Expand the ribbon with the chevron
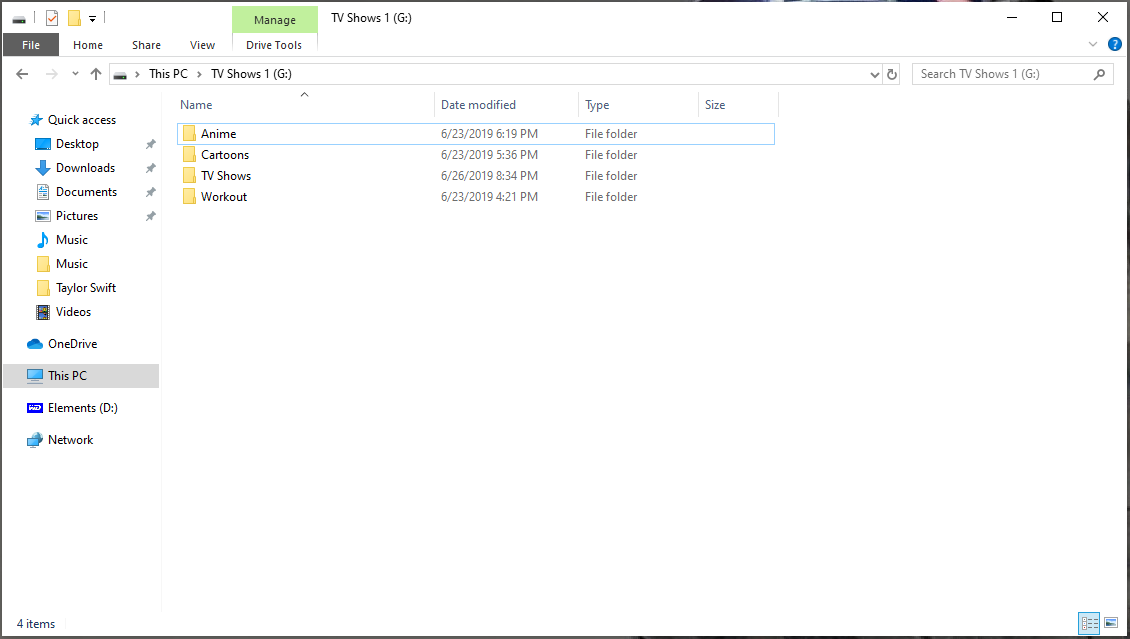Viewport: 1130px width, 639px height. pyautogui.click(x=1093, y=45)
